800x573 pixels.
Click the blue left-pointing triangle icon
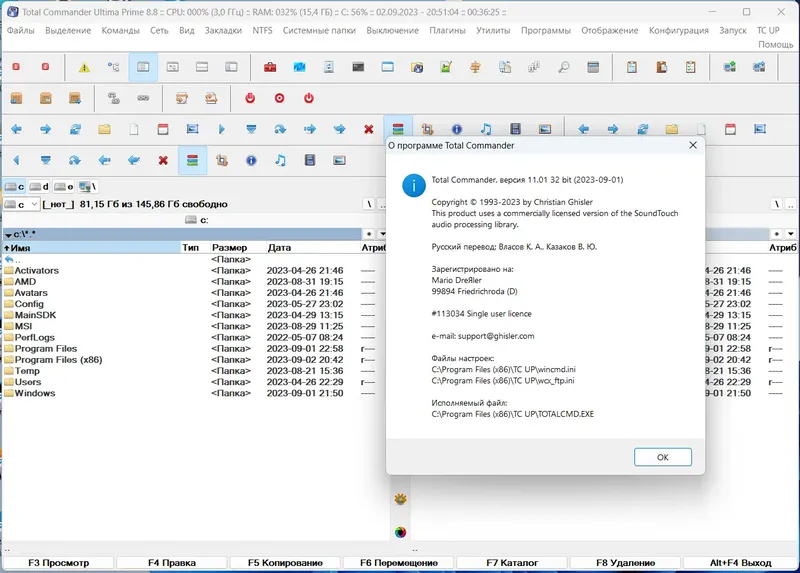[x=16, y=161]
